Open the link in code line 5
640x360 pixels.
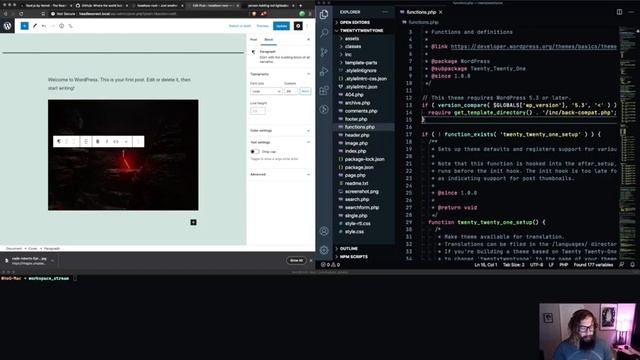(533, 47)
